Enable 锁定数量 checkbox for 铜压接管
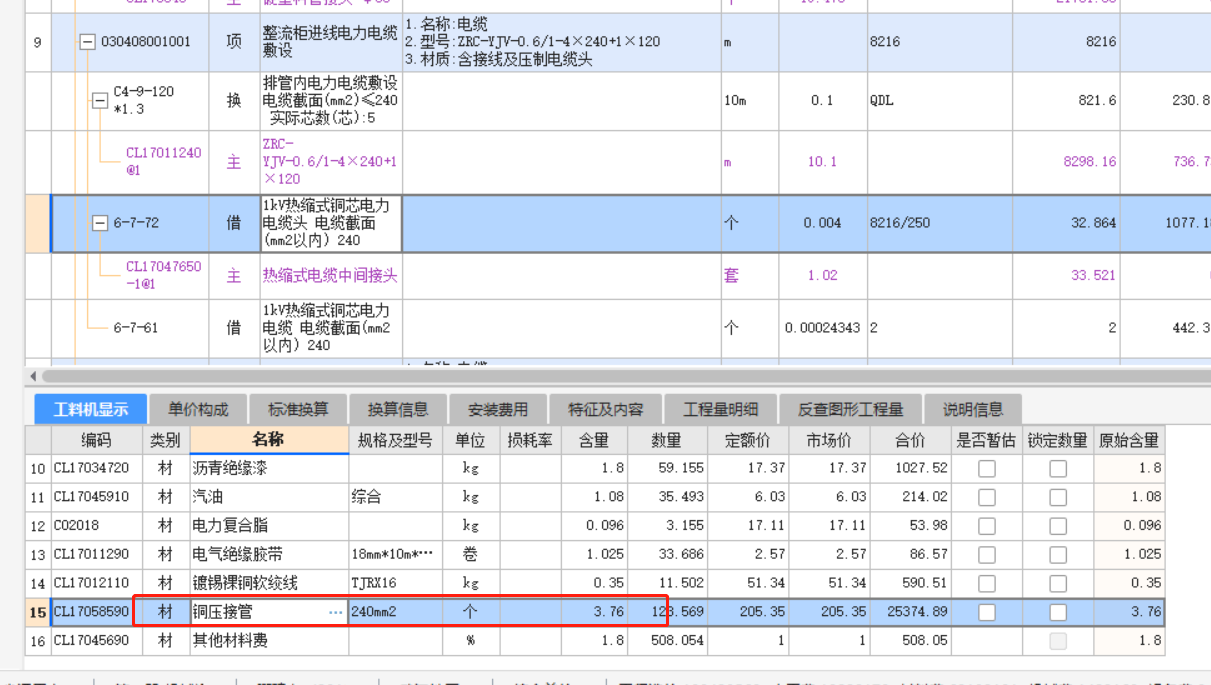Screen dimensions: 1211x685 [x=1058, y=612]
